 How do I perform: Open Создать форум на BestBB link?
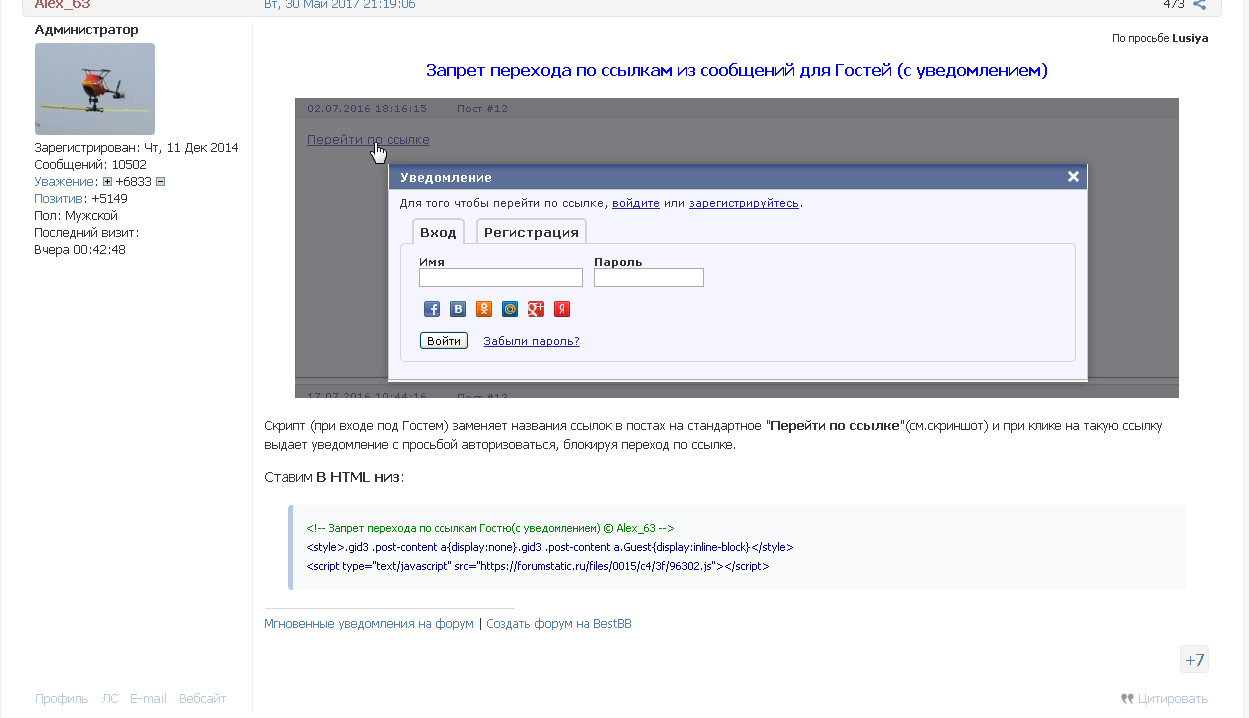(x=559, y=624)
